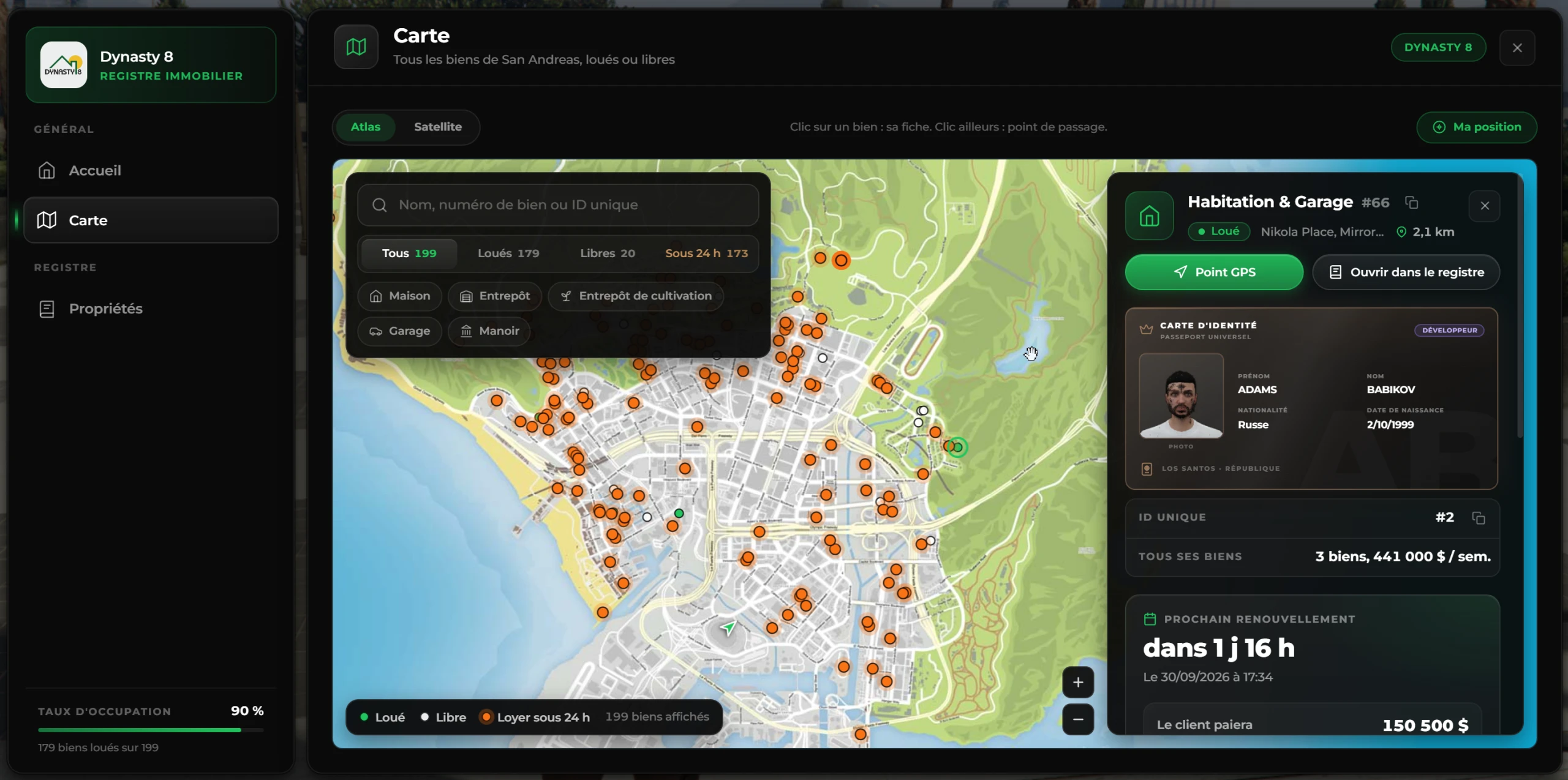Center map on Ma position
This screenshot has width=1568, height=780.
coord(1476,127)
